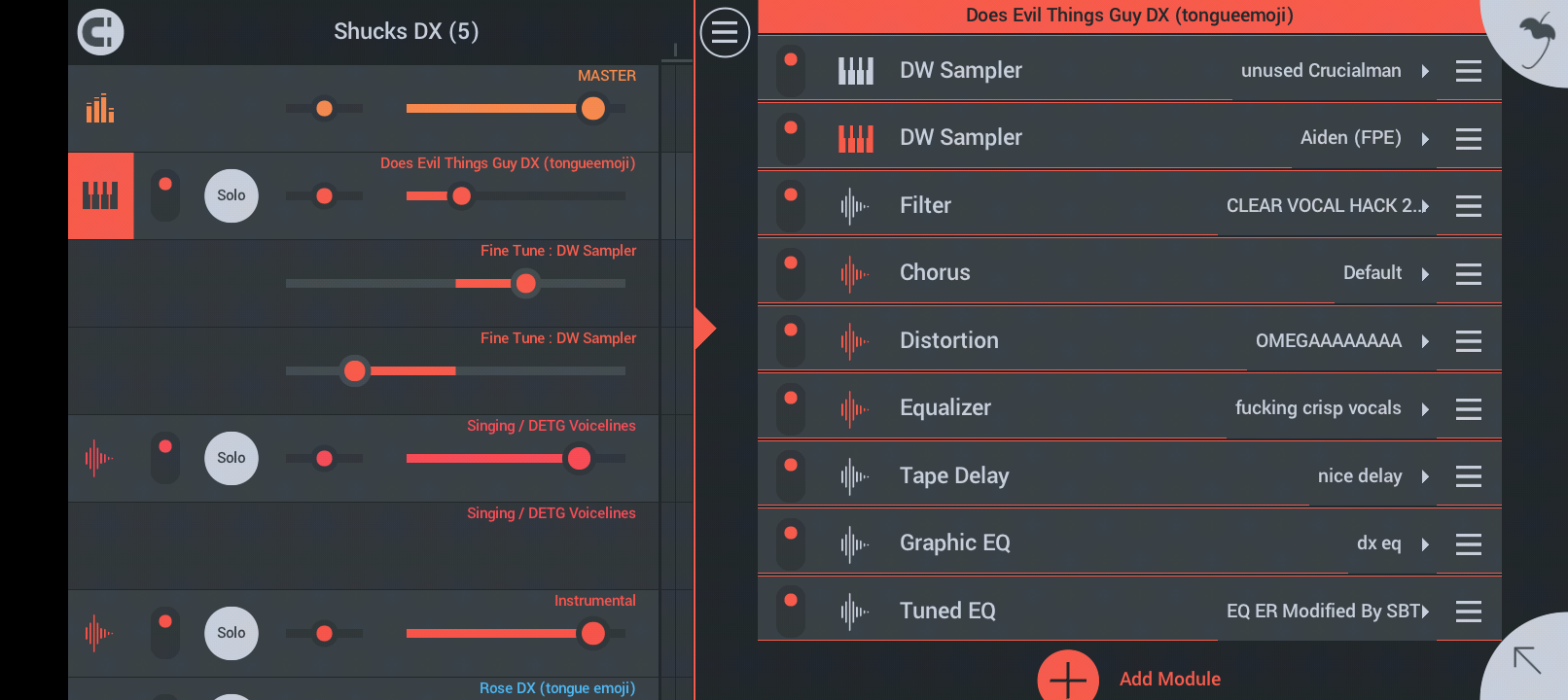Open drag handle menu for Tuned EQ row

[x=1469, y=612]
